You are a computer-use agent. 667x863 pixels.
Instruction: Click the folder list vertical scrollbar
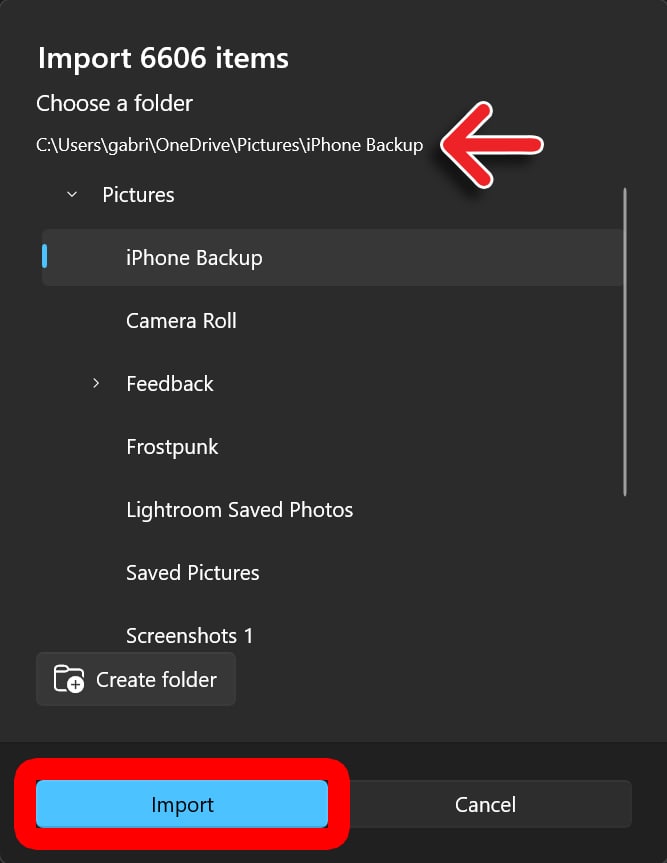625,340
